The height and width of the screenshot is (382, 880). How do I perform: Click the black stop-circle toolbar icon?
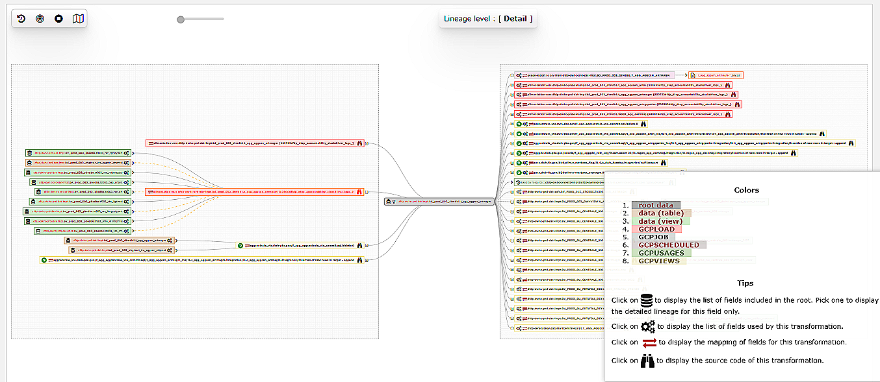click(x=59, y=19)
